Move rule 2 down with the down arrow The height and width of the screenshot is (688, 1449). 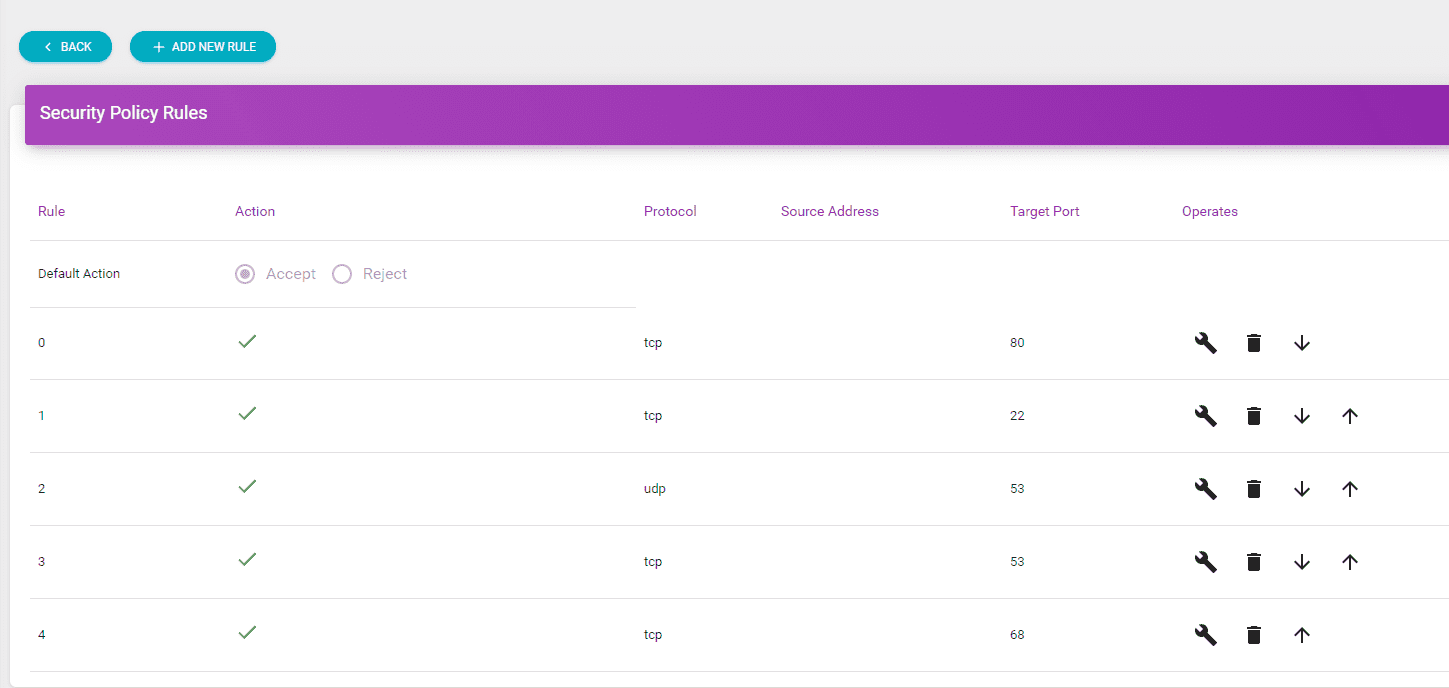click(x=1301, y=489)
